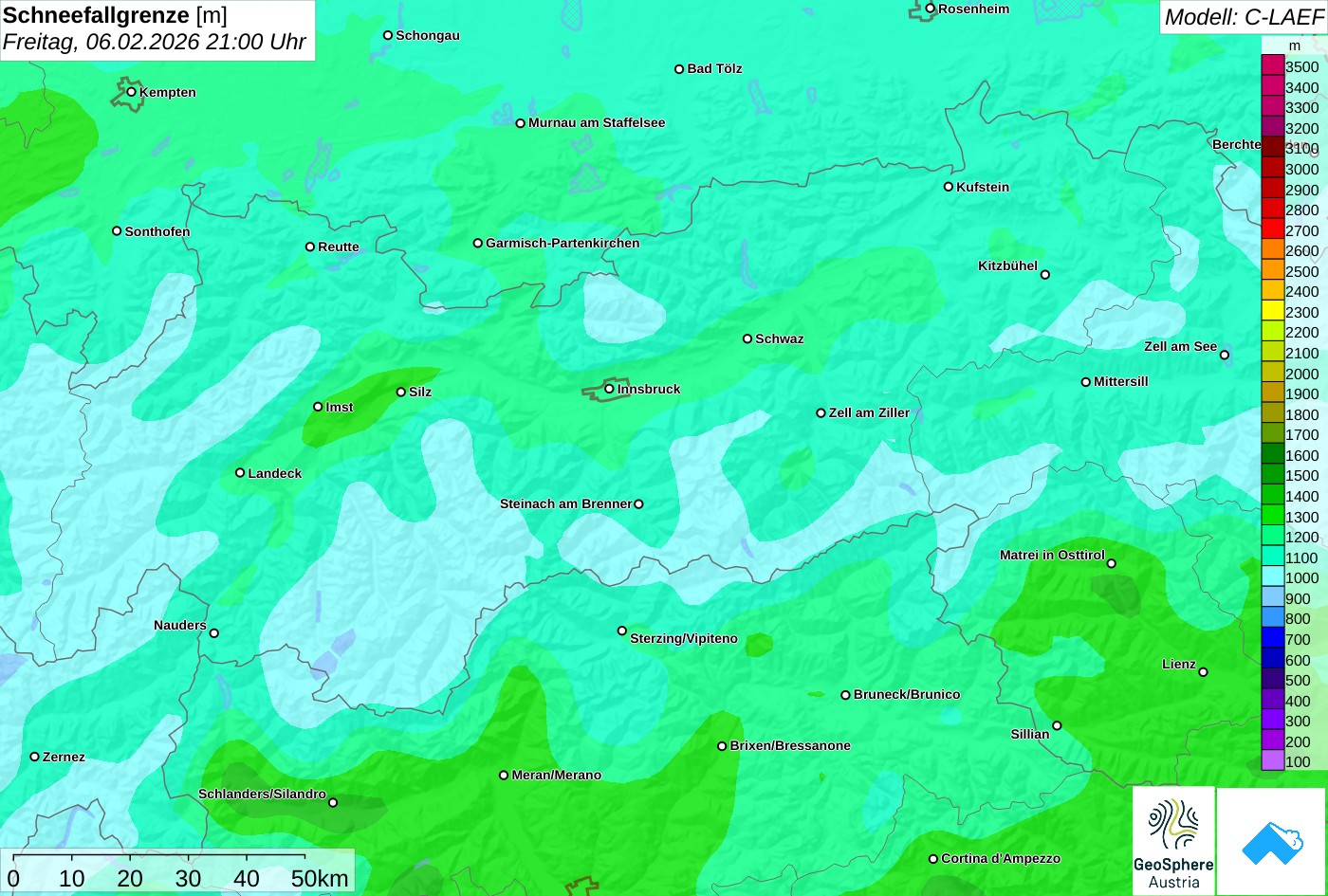Click the Brixen/Bressanone label
The width and height of the screenshot is (1328, 896).
790,745
